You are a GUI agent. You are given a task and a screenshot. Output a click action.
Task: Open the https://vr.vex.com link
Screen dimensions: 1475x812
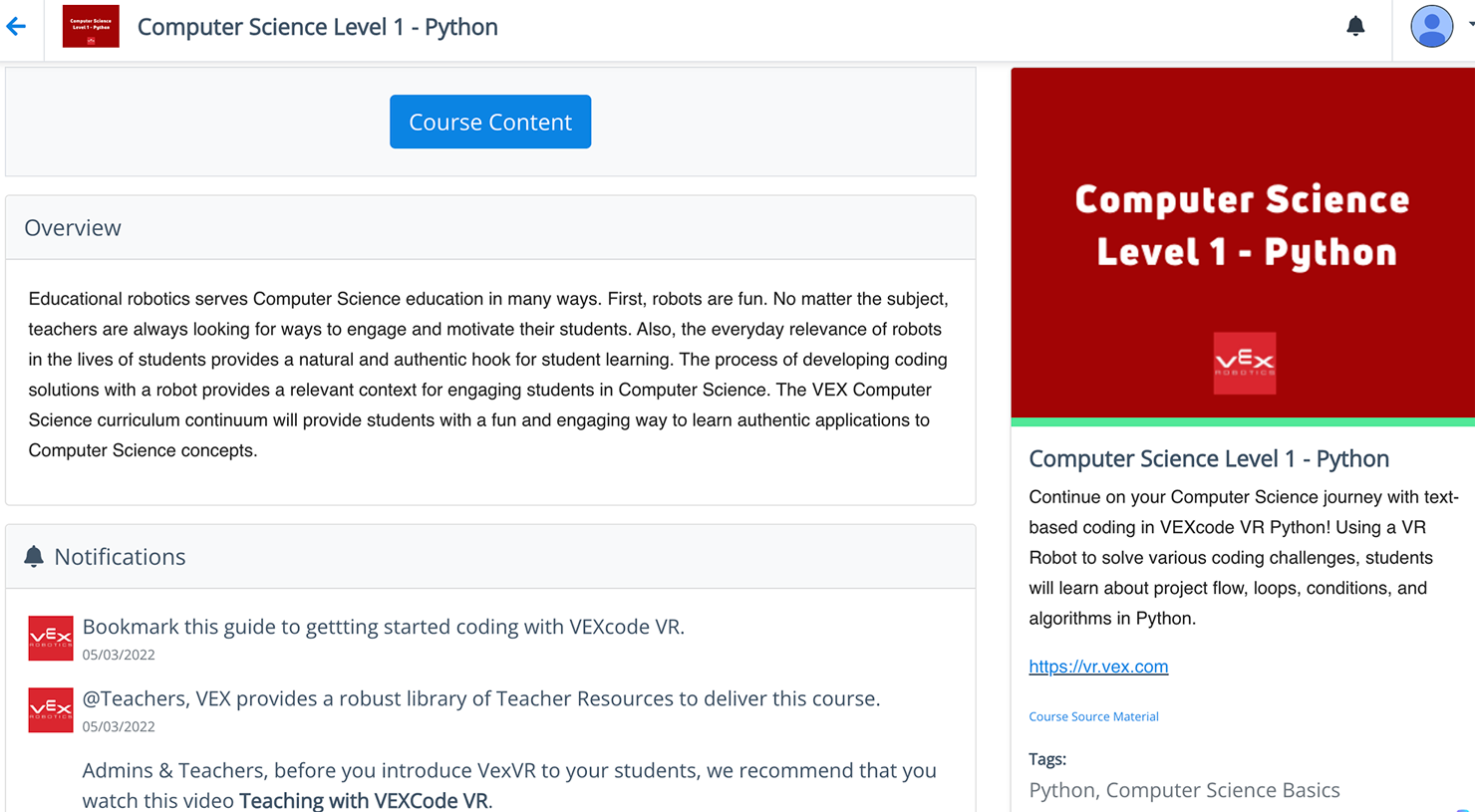pyautogui.click(x=1098, y=667)
